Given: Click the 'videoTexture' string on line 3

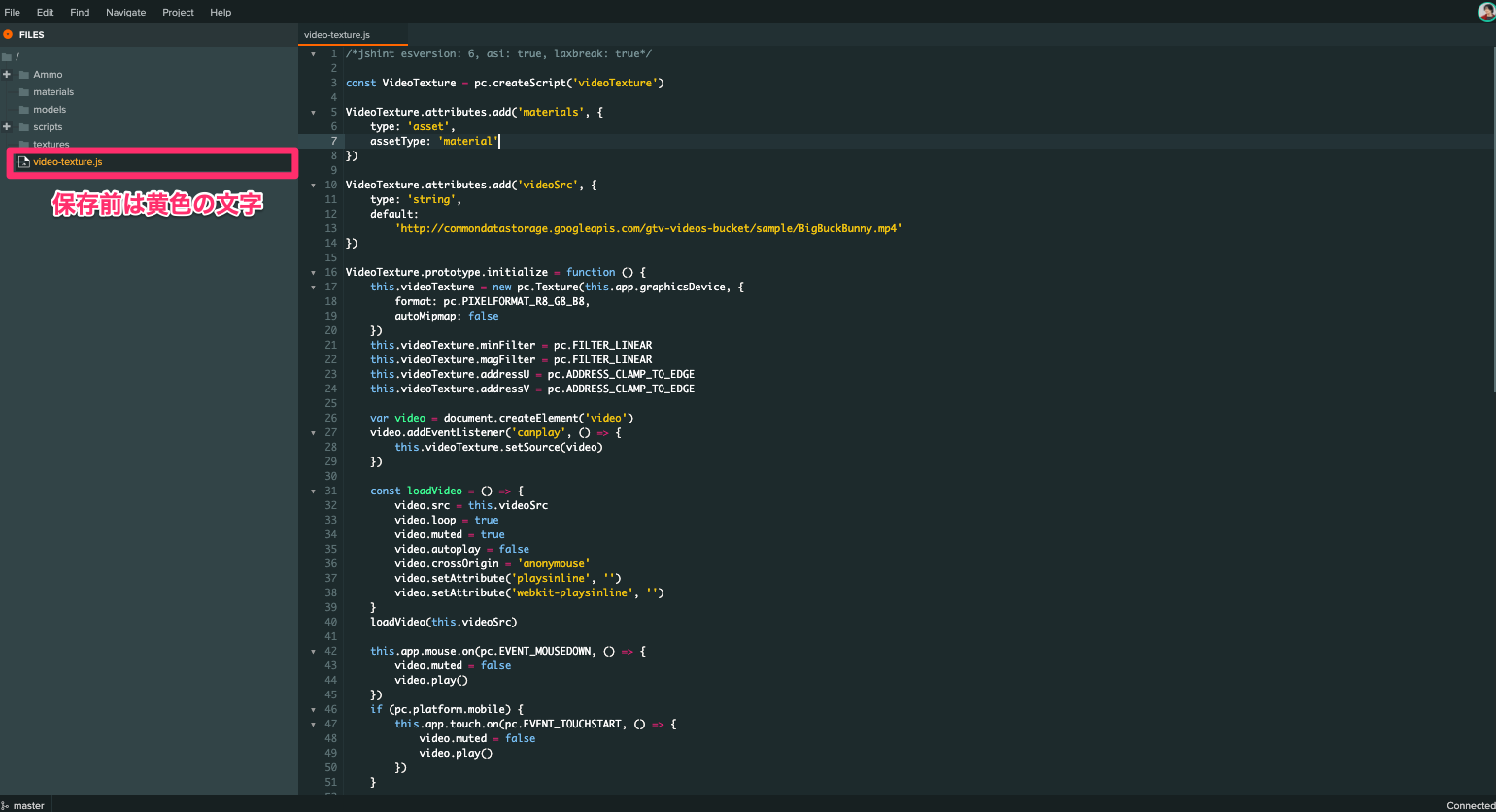Looking at the screenshot, I should (x=615, y=84).
